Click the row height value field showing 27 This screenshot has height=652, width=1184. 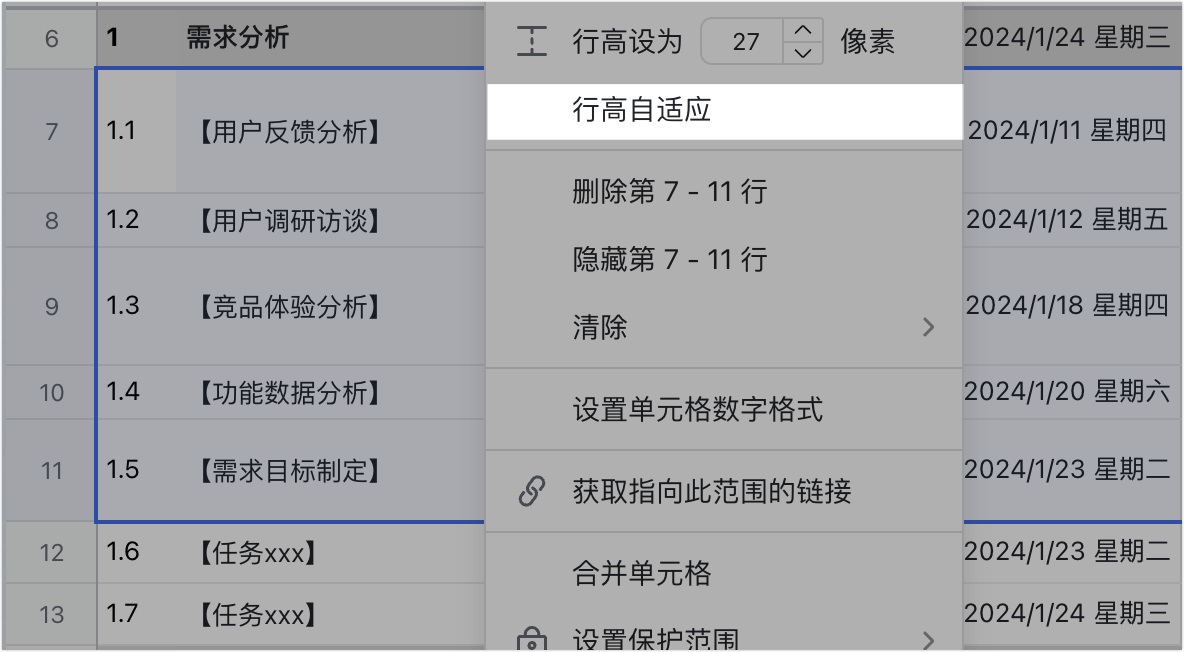pyautogui.click(x=745, y=41)
